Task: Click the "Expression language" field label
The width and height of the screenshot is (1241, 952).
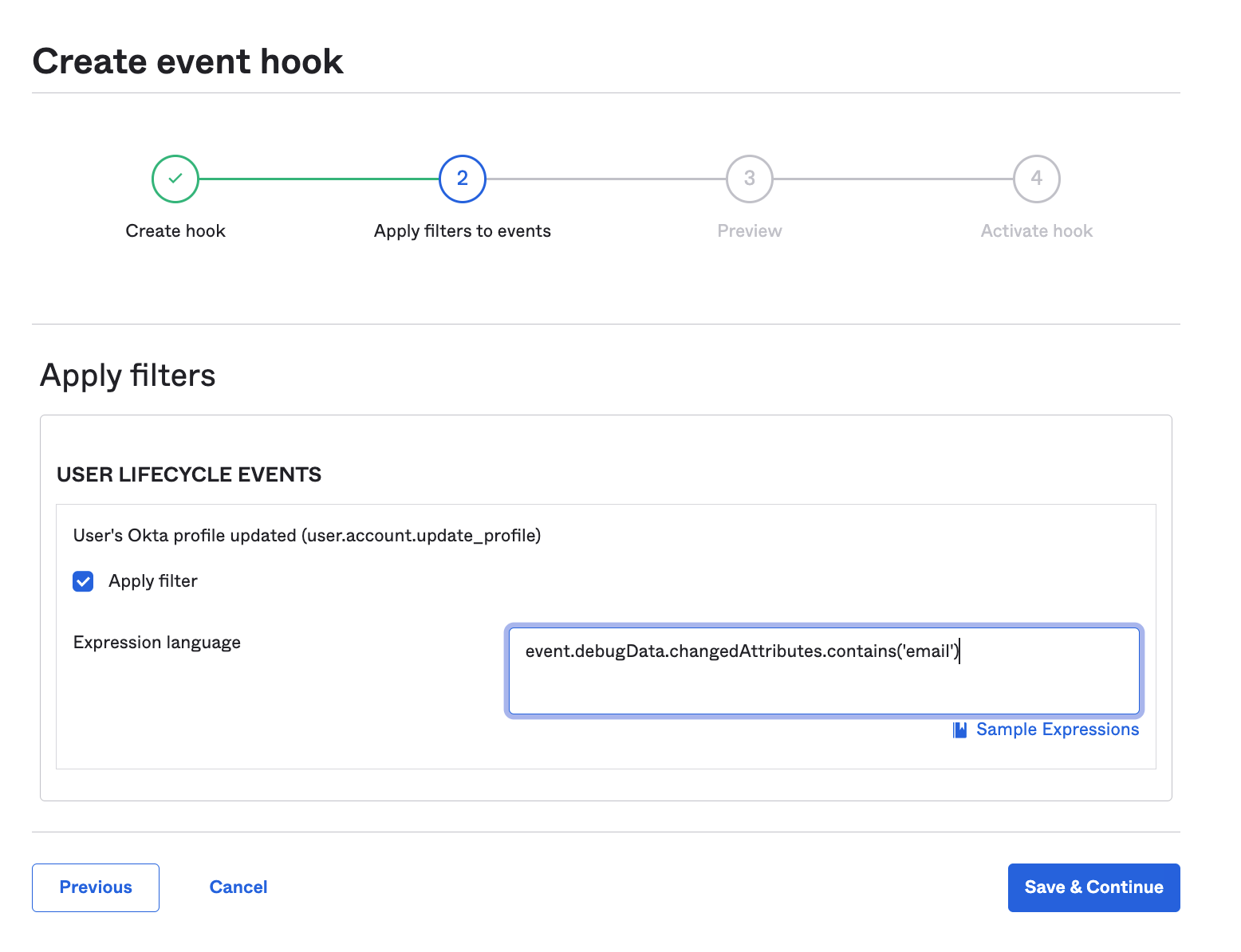Action: pos(157,643)
